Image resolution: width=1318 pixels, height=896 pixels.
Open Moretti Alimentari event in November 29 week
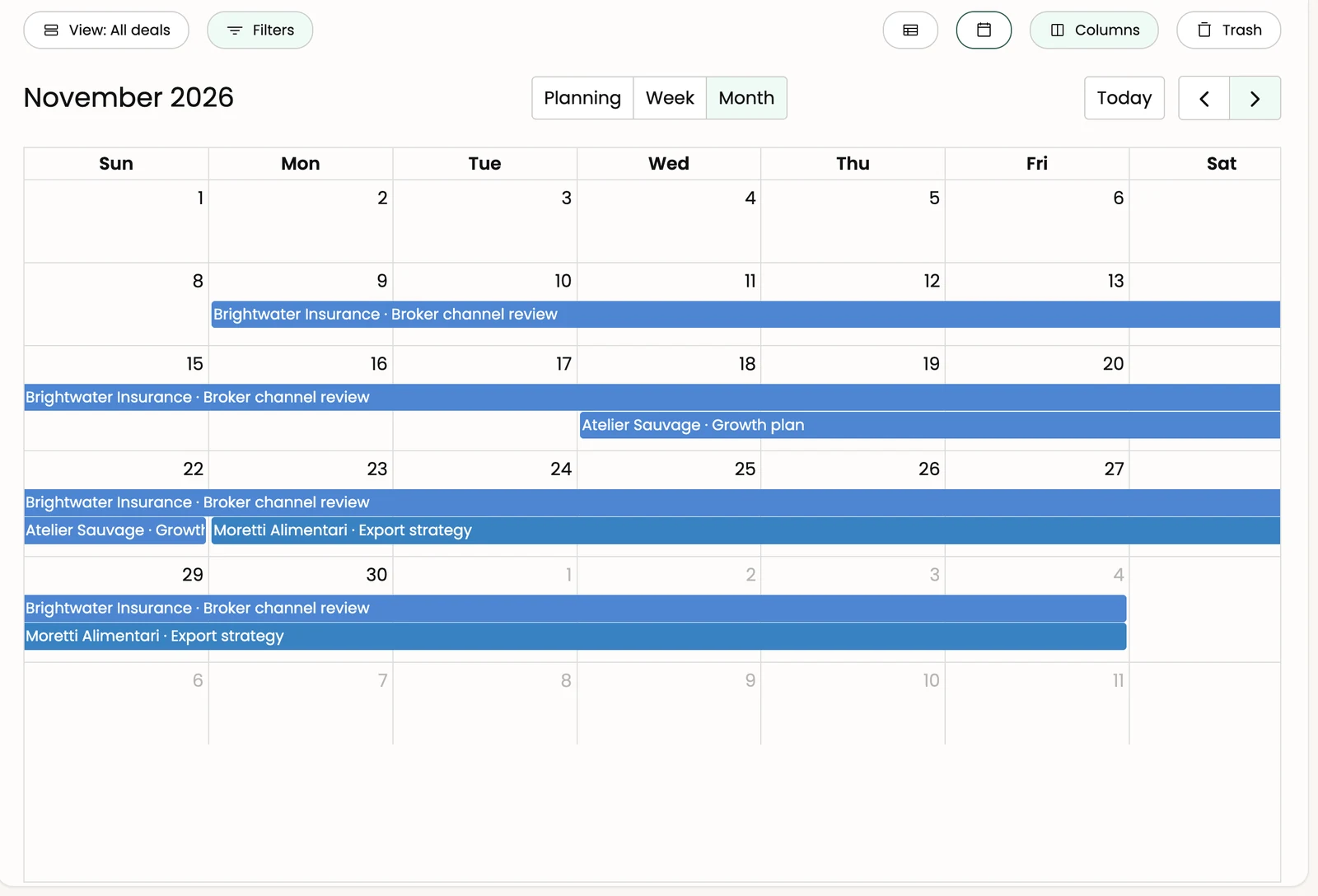[x=575, y=637]
